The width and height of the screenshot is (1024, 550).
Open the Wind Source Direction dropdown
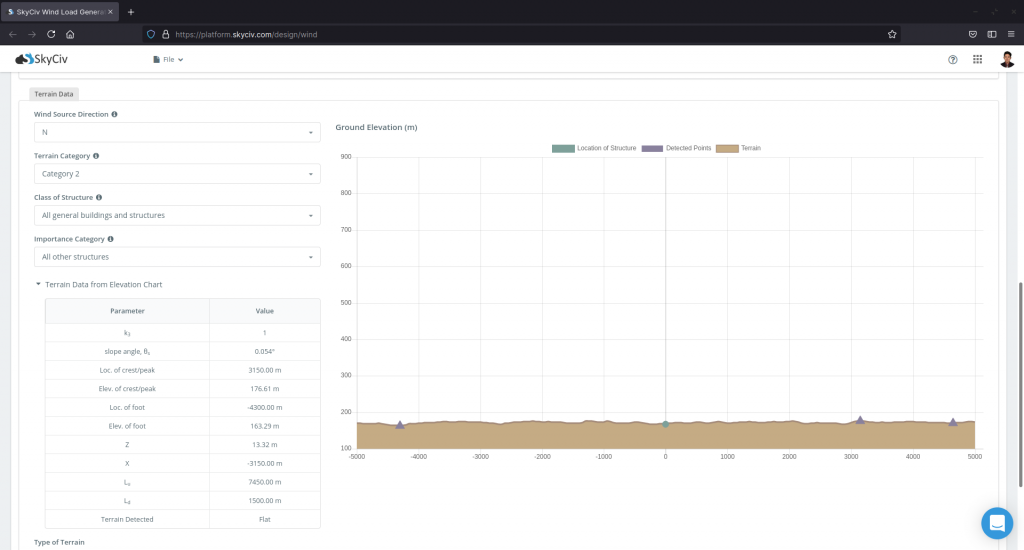coord(177,132)
